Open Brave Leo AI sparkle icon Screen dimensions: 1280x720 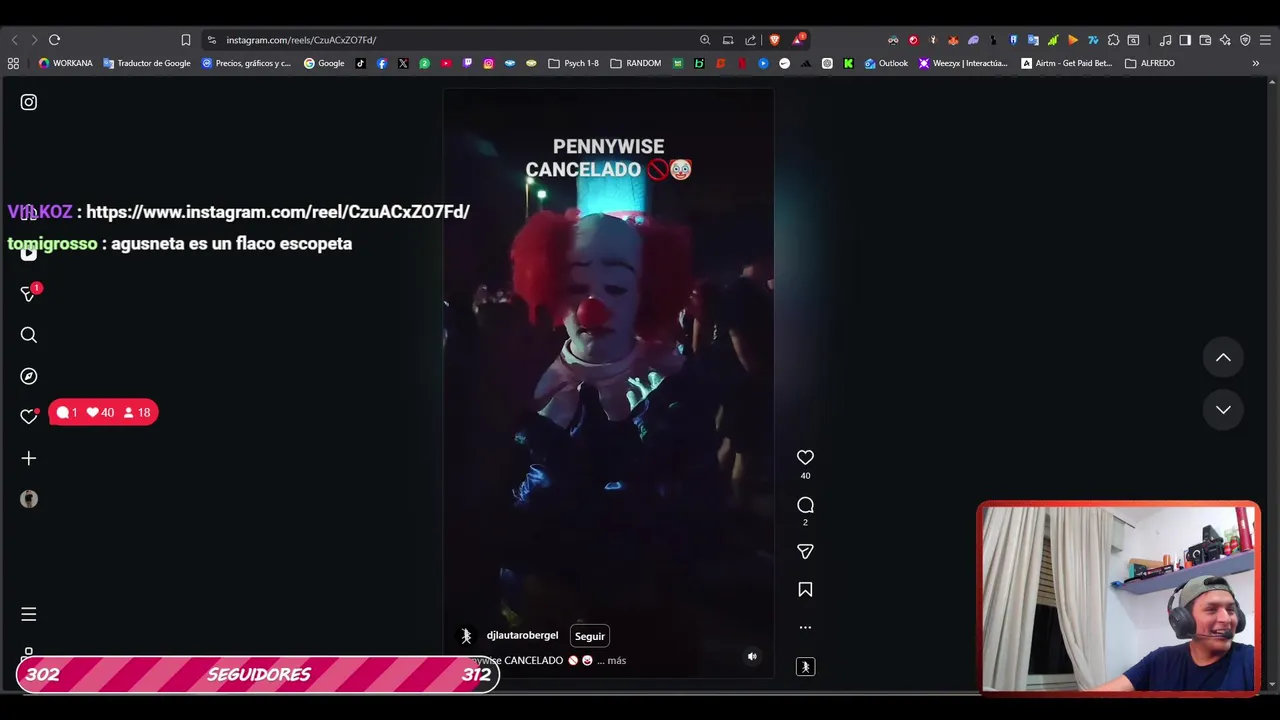[1225, 40]
